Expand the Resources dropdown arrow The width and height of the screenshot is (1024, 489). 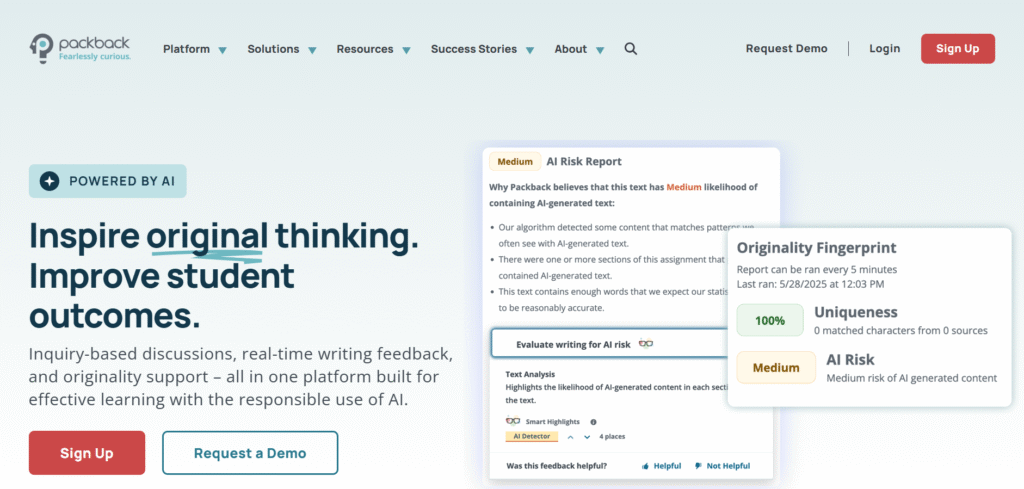406,50
